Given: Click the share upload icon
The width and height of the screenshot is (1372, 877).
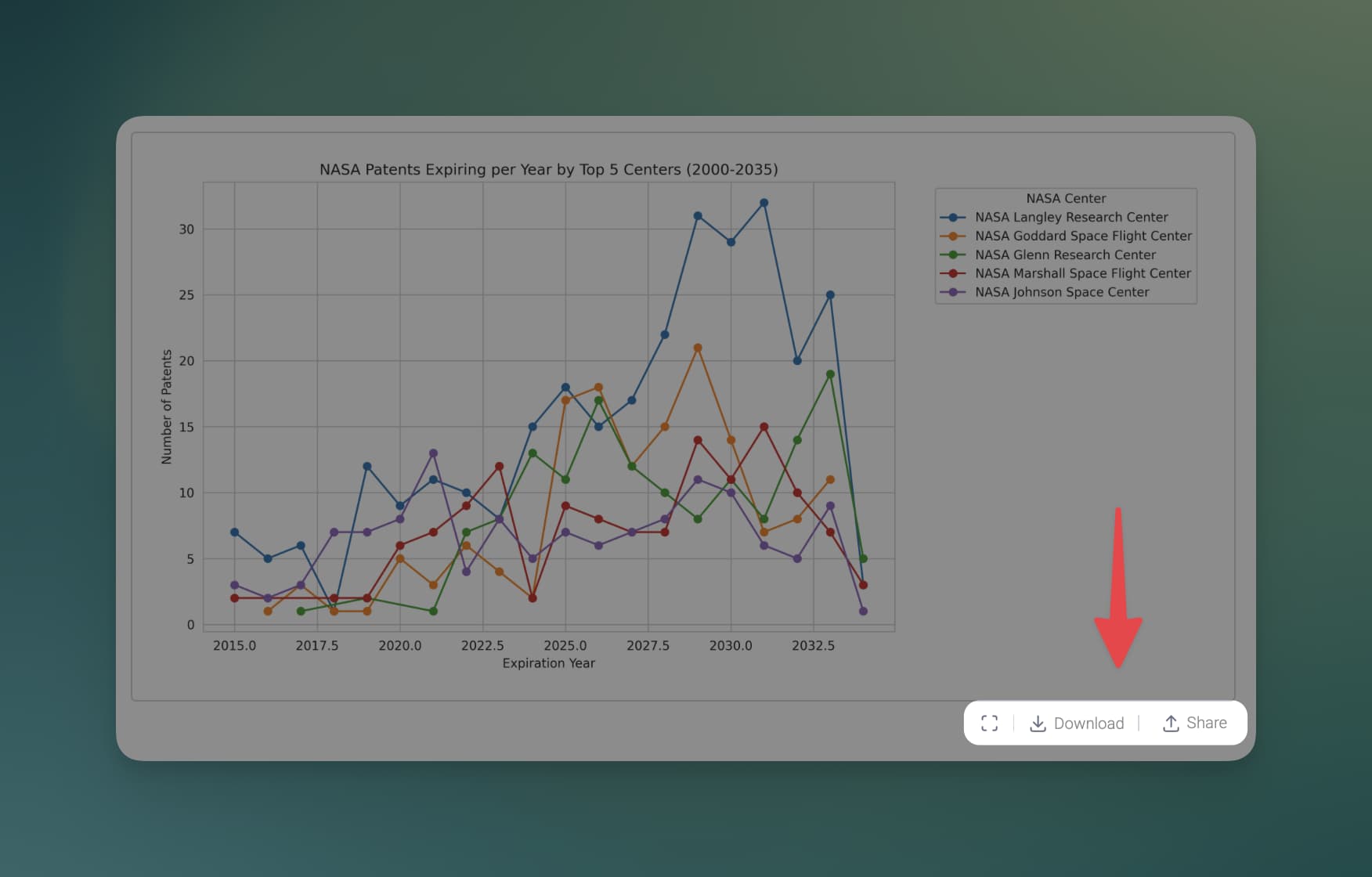Looking at the screenshot, I should click(1171, 723).
